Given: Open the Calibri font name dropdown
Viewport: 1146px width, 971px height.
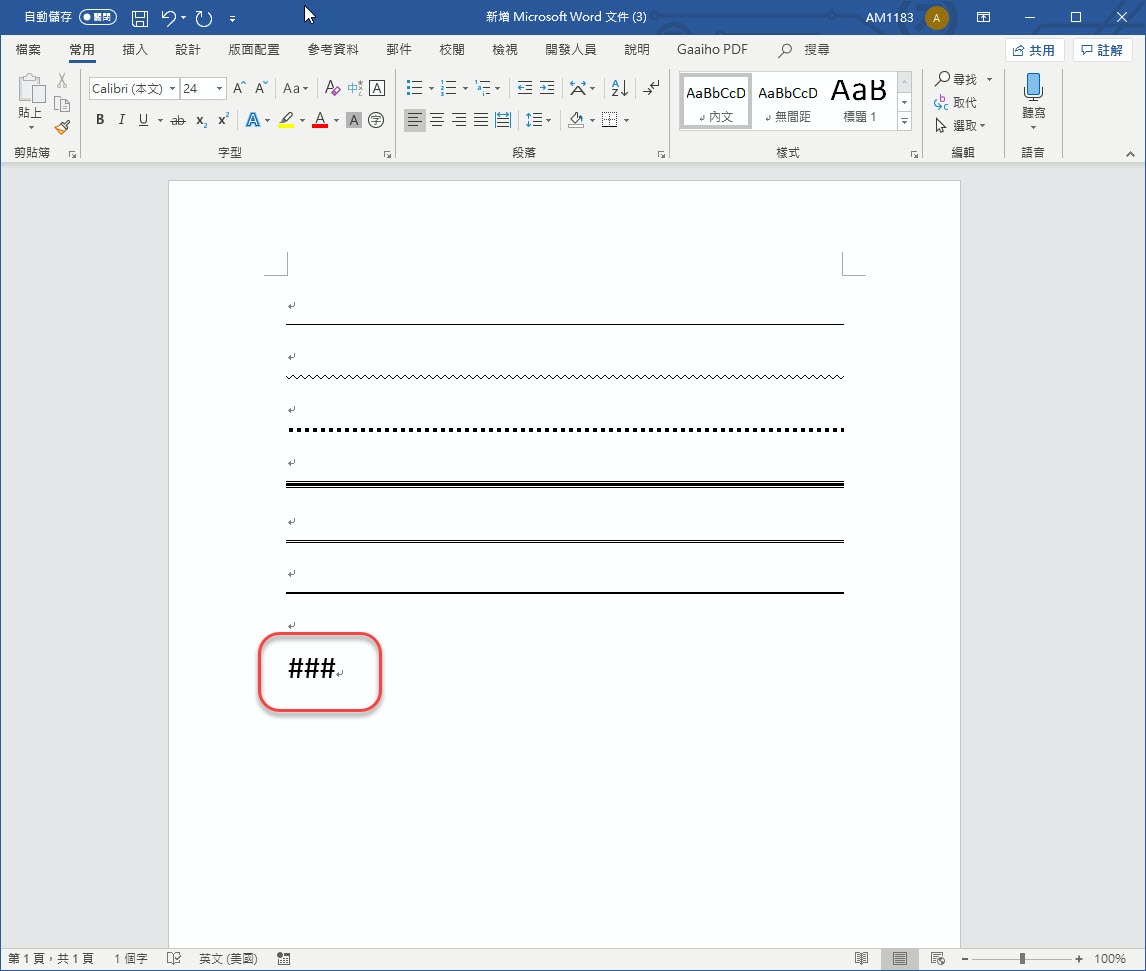Looking at the screenshot, I should [x=172, y=89].
